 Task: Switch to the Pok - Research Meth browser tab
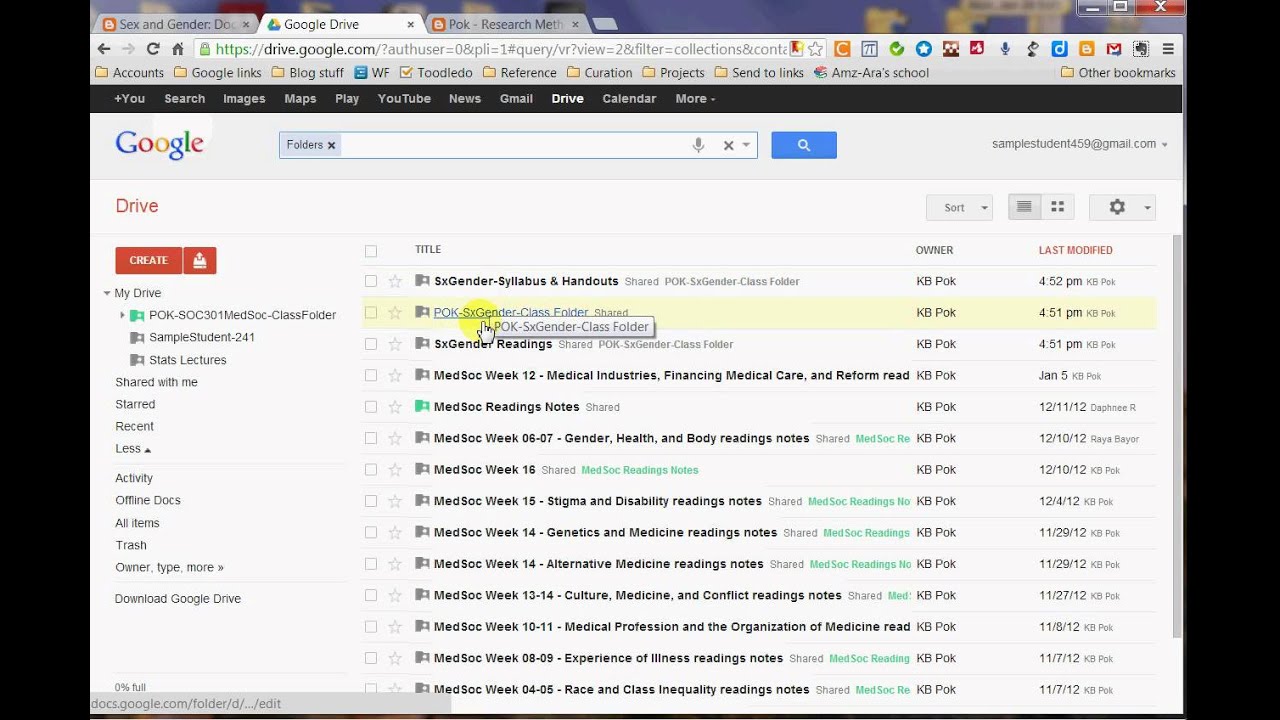coord(504,24)
